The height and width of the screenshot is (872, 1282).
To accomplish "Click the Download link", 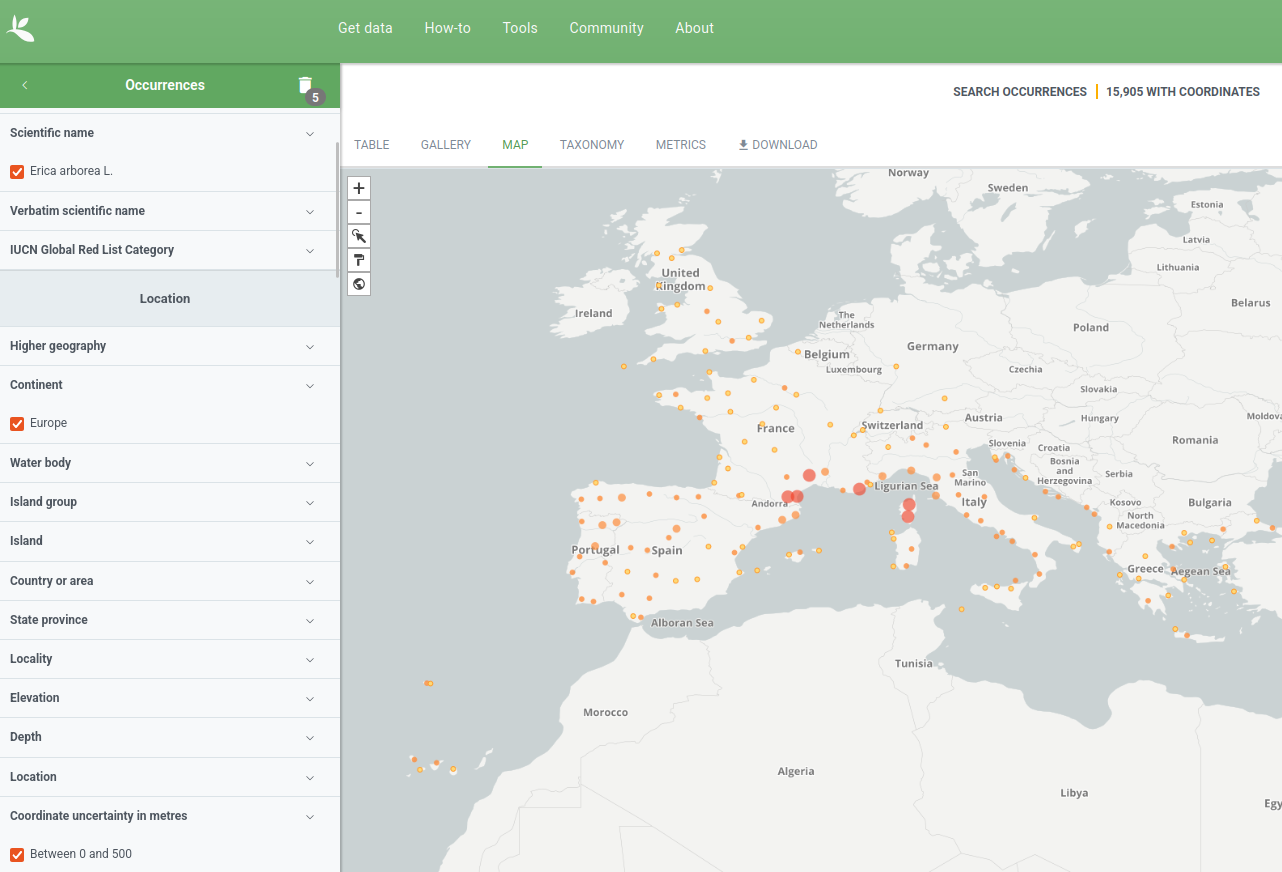I will point(777,145).
